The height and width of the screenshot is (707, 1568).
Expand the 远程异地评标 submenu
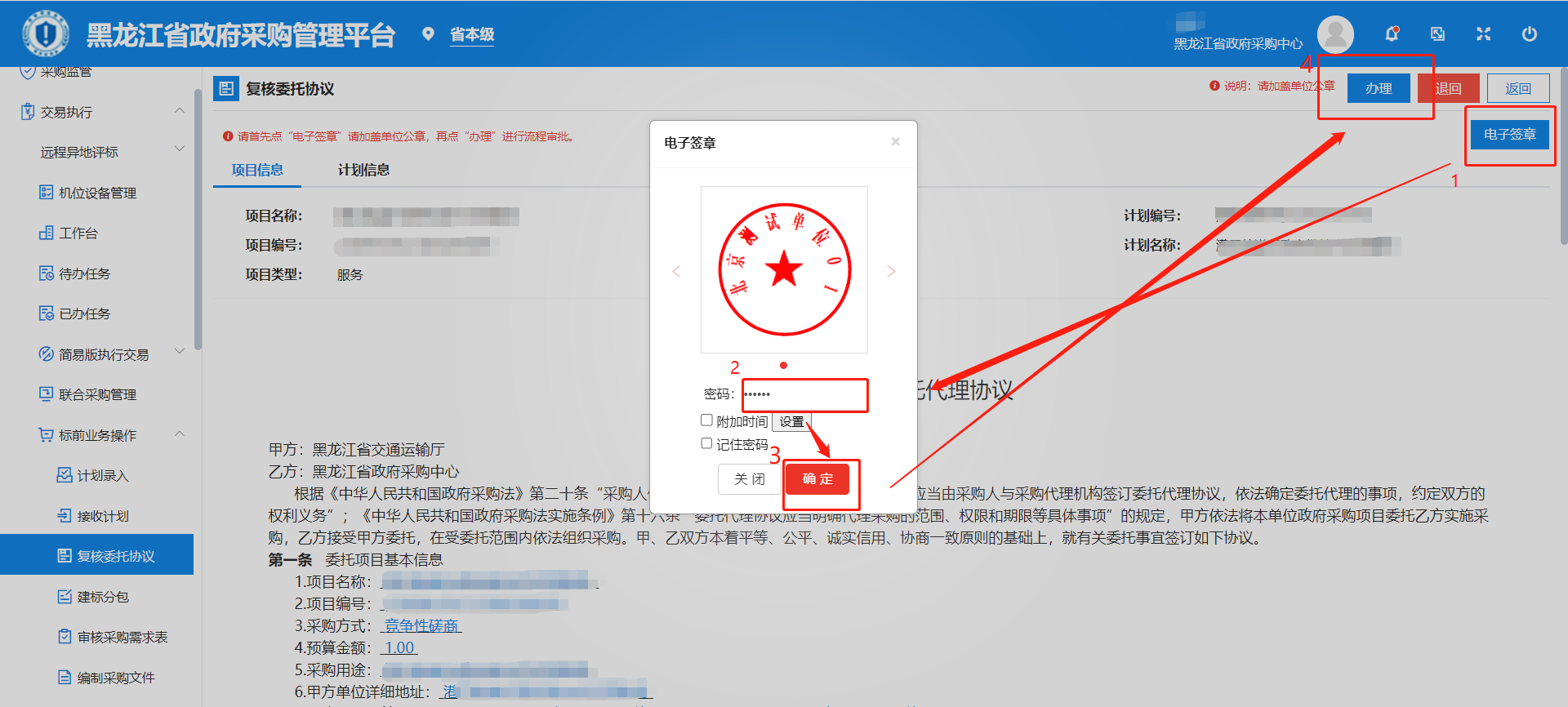click(180, 149)
